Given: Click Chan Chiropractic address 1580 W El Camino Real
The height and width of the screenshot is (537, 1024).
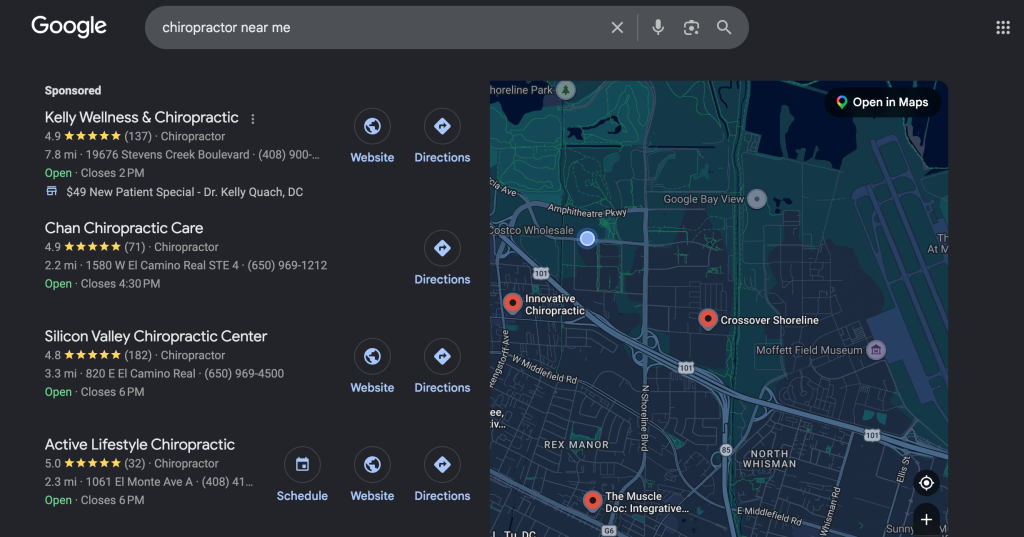Looking at the screenshot, I should point(162,265).
